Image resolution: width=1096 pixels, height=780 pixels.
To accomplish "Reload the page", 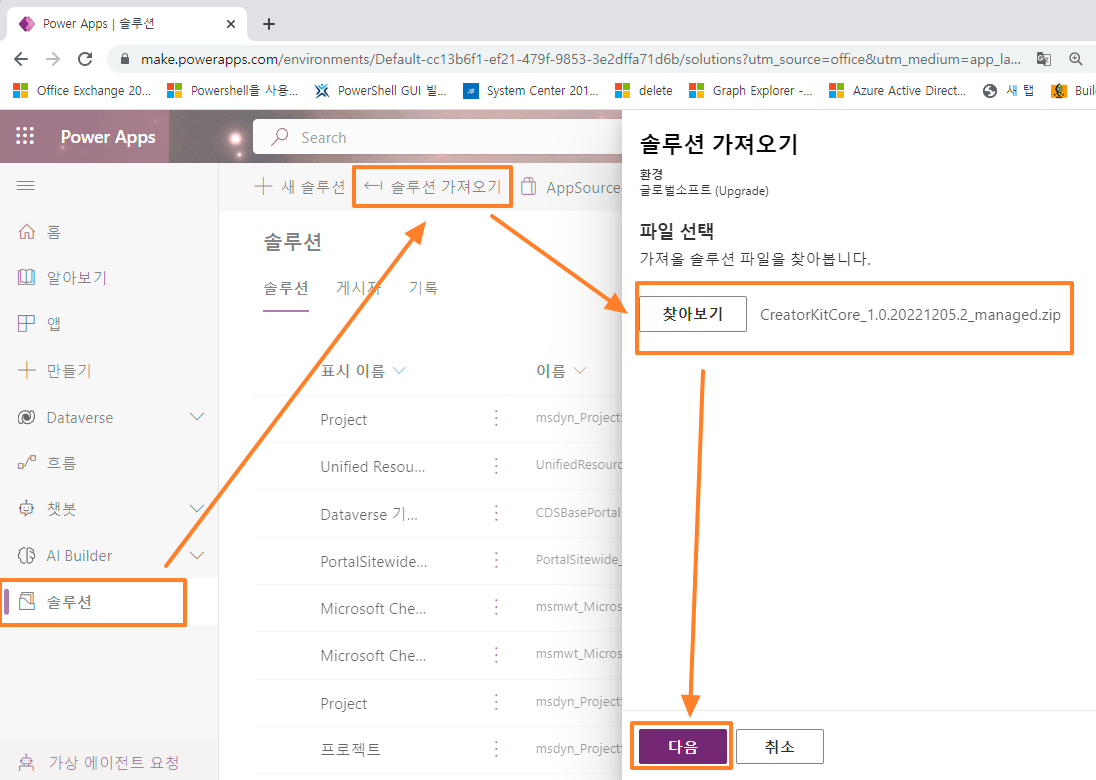I will [x=85, y=59].
